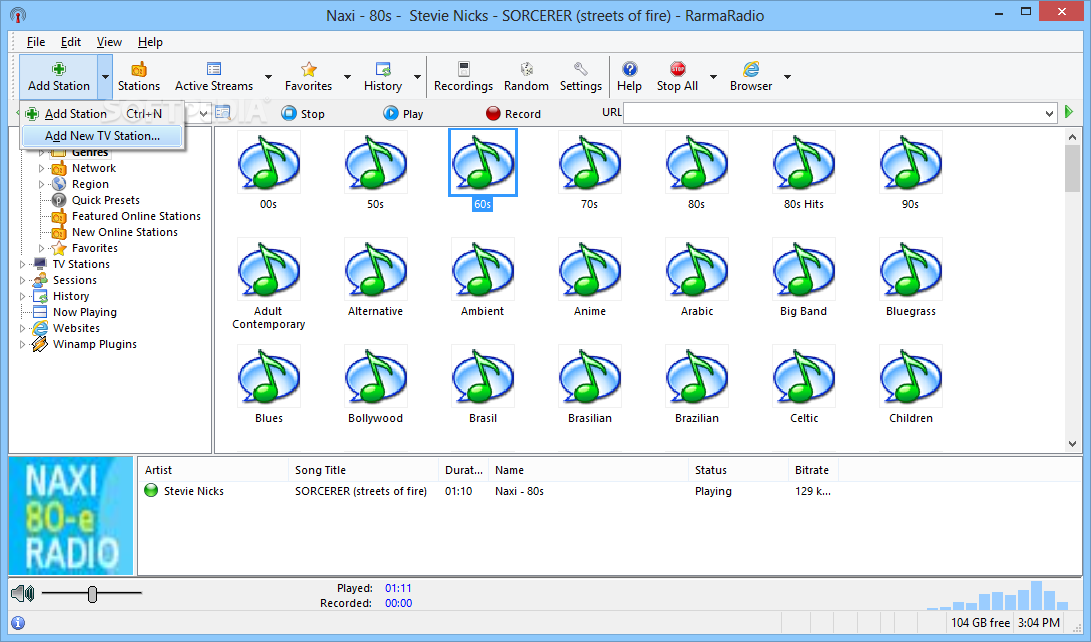Open the File menu
Screen dimensions: 1091x642
35,42
